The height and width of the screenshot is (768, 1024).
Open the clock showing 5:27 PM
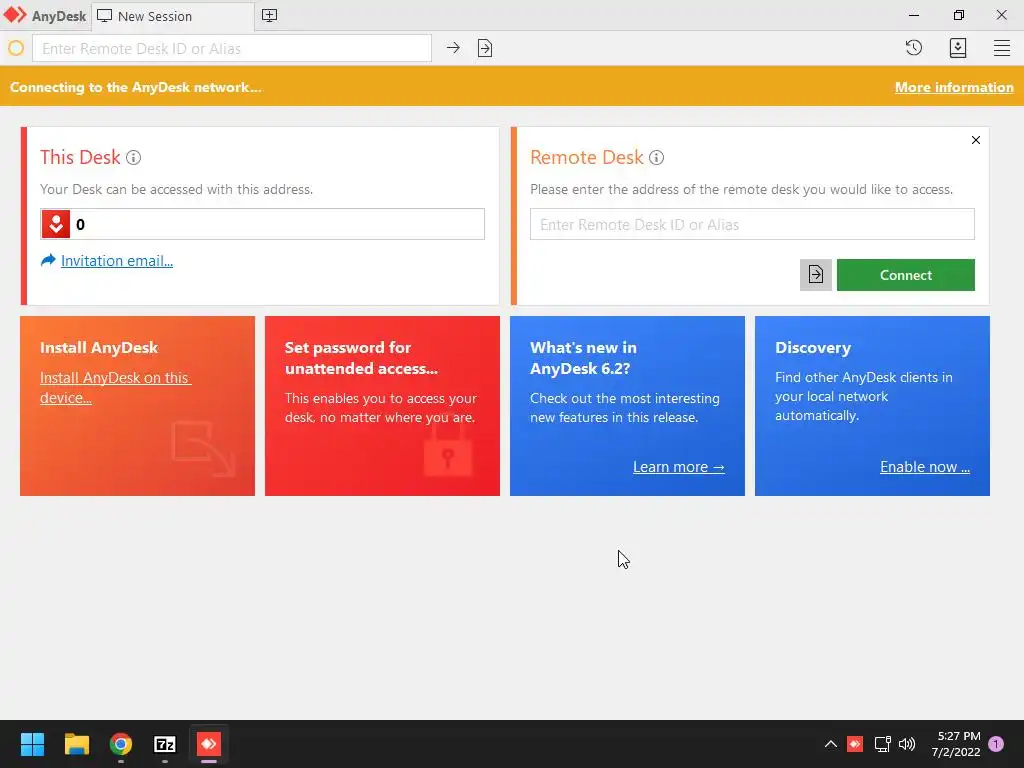click(x=955, y=744)
